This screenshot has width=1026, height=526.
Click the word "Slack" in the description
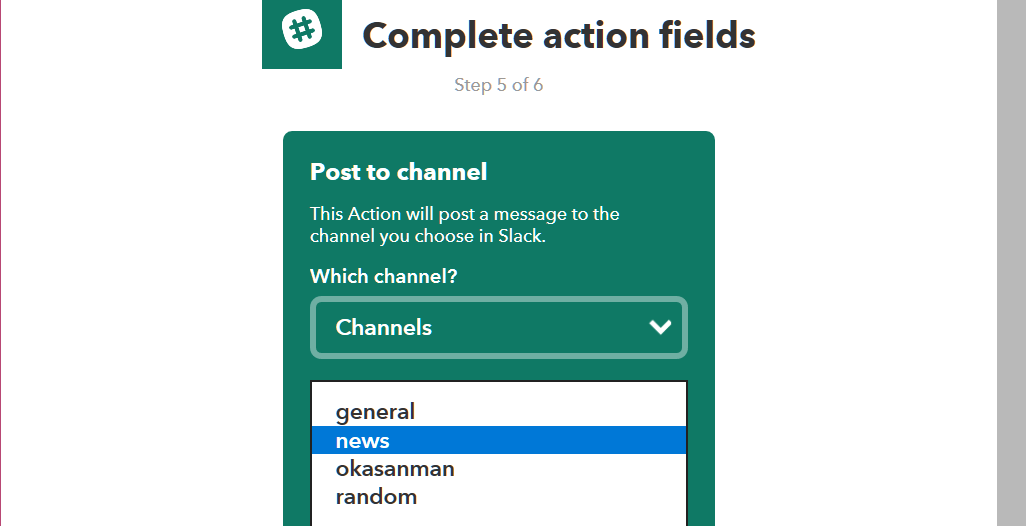click(520, 237)
